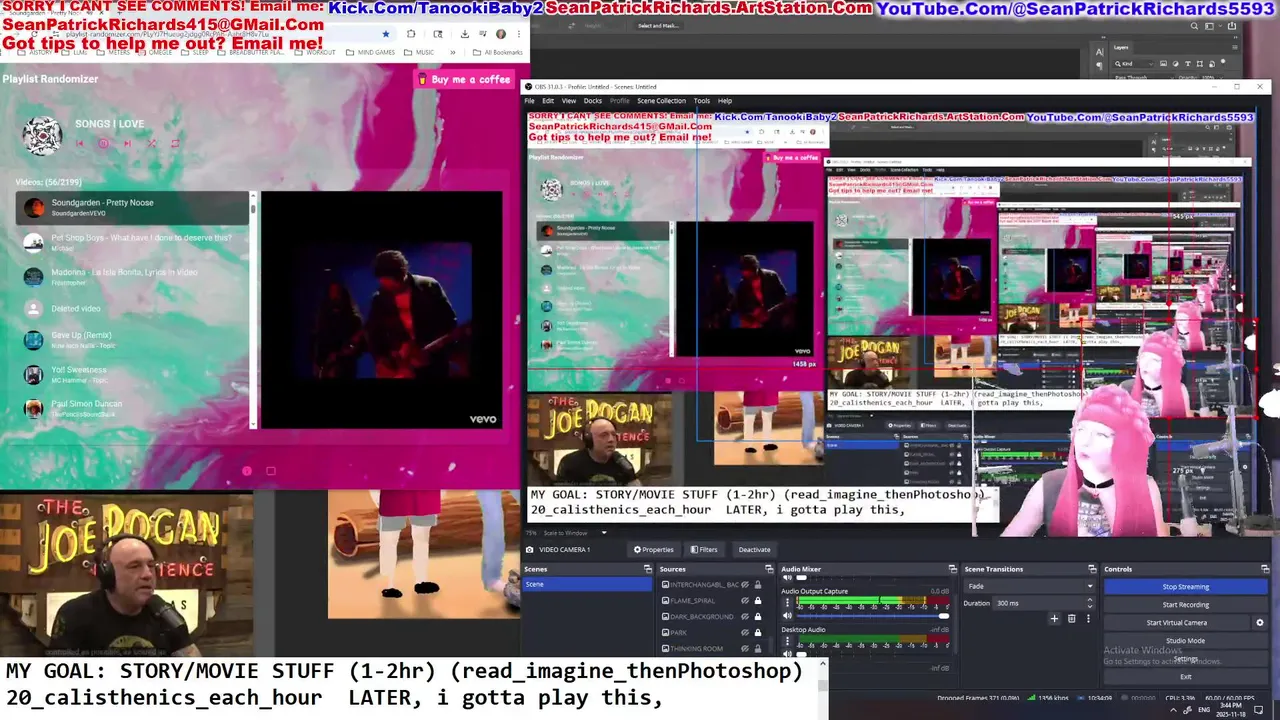The height and width of the screenshot is (720, 1280).
Task: Go to previous track in Playlist Randomizer
Action: [80, 143]
